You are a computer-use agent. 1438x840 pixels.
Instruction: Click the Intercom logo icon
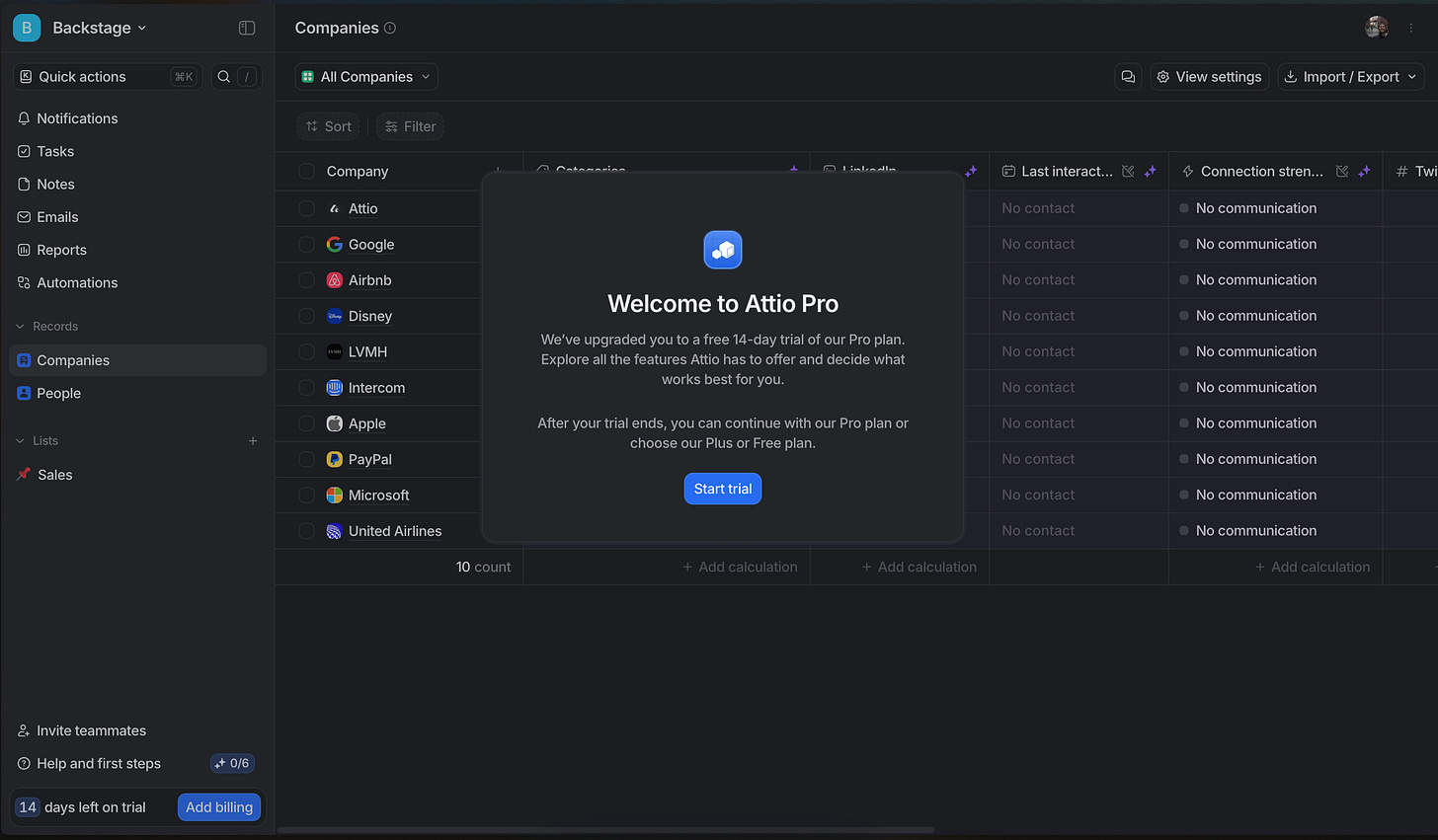pyautogui.click(x=335, y=388)
